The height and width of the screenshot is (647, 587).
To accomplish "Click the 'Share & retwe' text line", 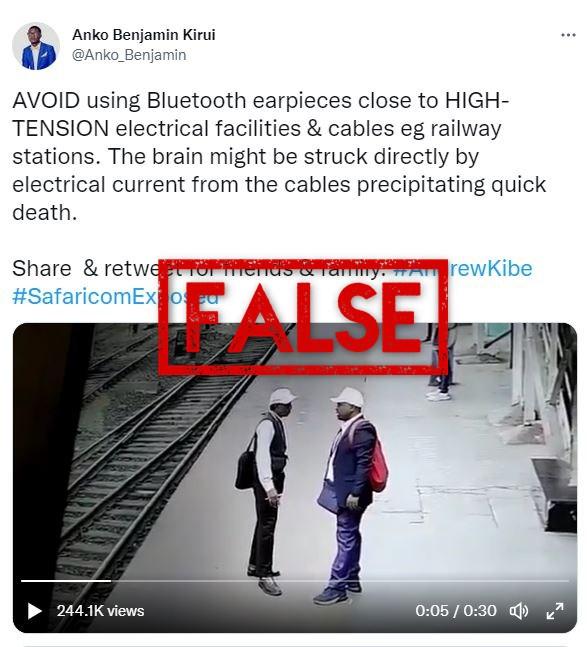I will pyautogui.click(x=85, y=269).
